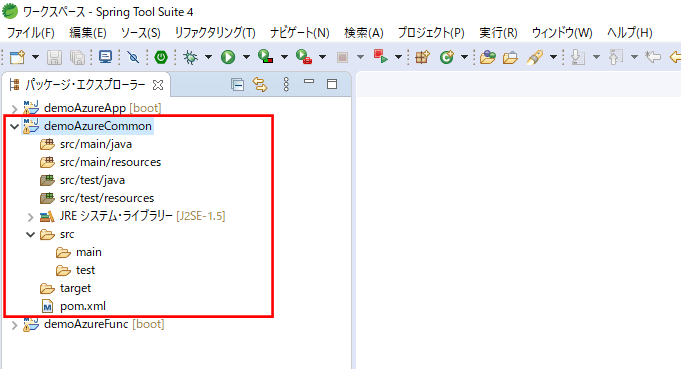
Task: Open the Package Explorer view menu dots
Action: 286,85
